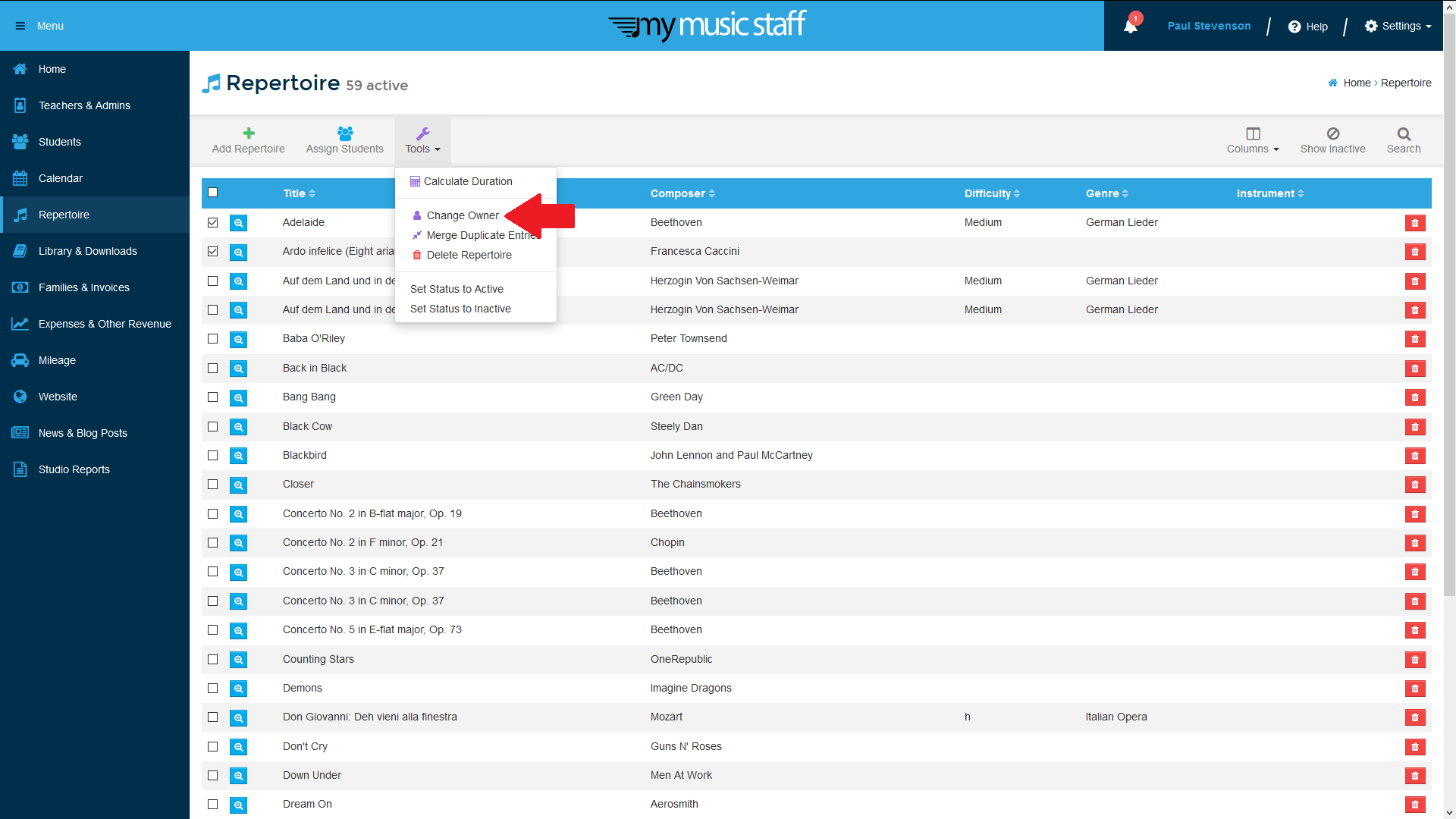The width and height of the screenshot is (1456, 819).
Task: Select Merge Duplicate Entries menu item
Action: [475, 235]
